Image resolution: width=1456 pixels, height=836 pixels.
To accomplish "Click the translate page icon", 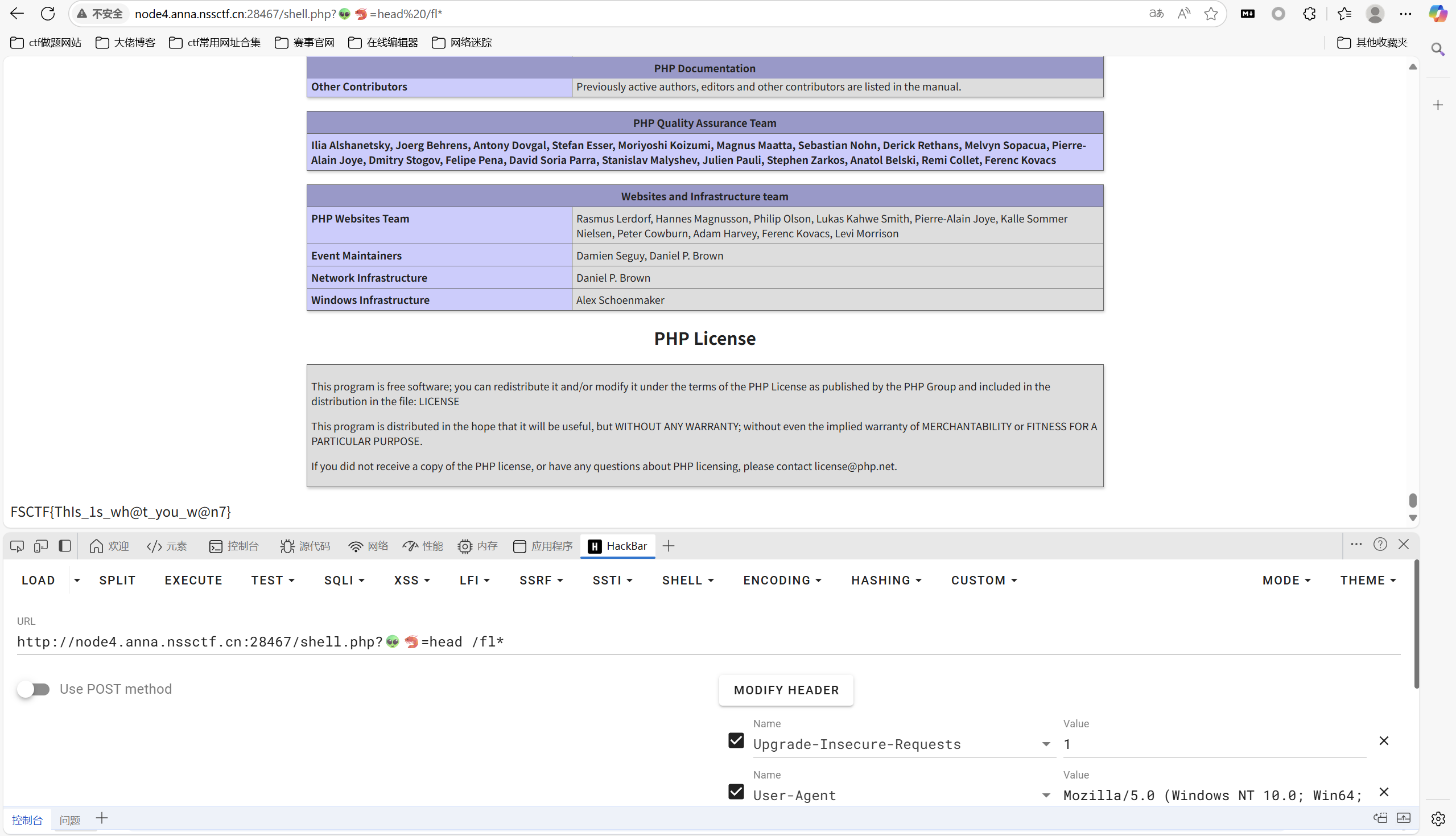I will point(1156,14).
